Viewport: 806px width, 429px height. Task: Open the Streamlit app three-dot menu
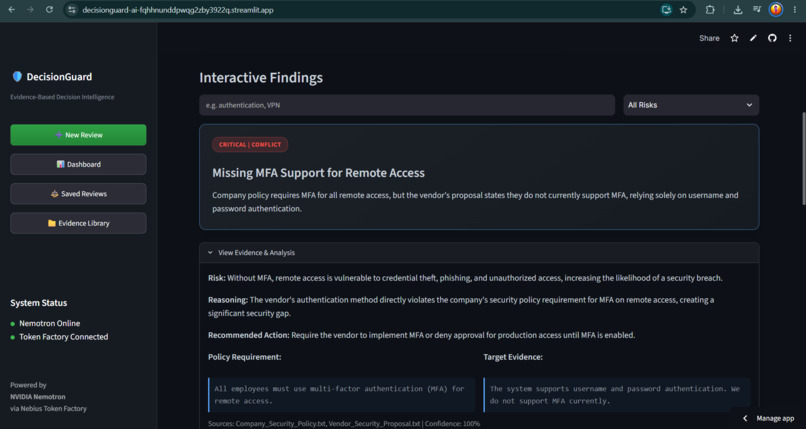pos(790,38)
